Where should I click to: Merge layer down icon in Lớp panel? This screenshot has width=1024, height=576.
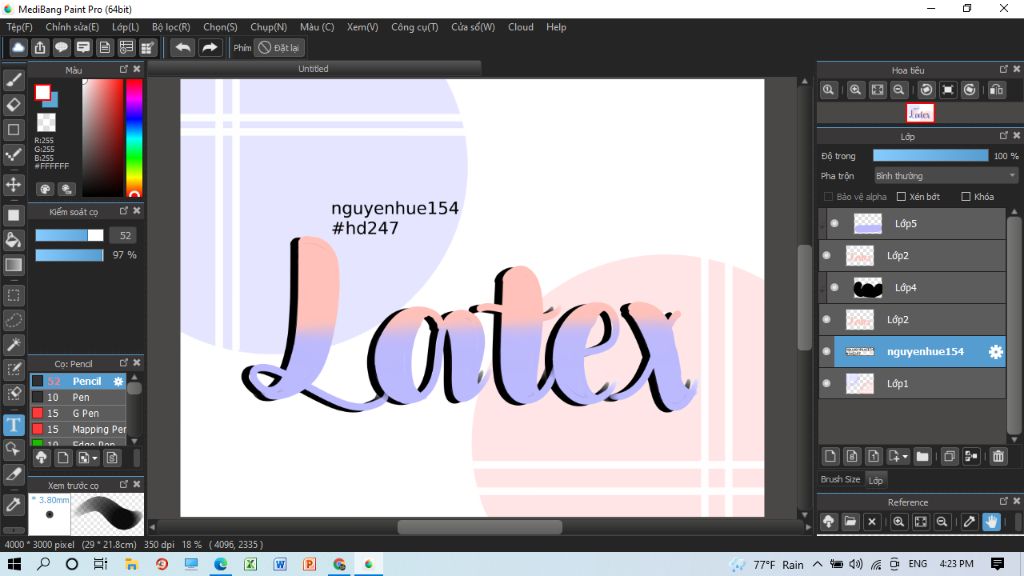pos(971,456)
